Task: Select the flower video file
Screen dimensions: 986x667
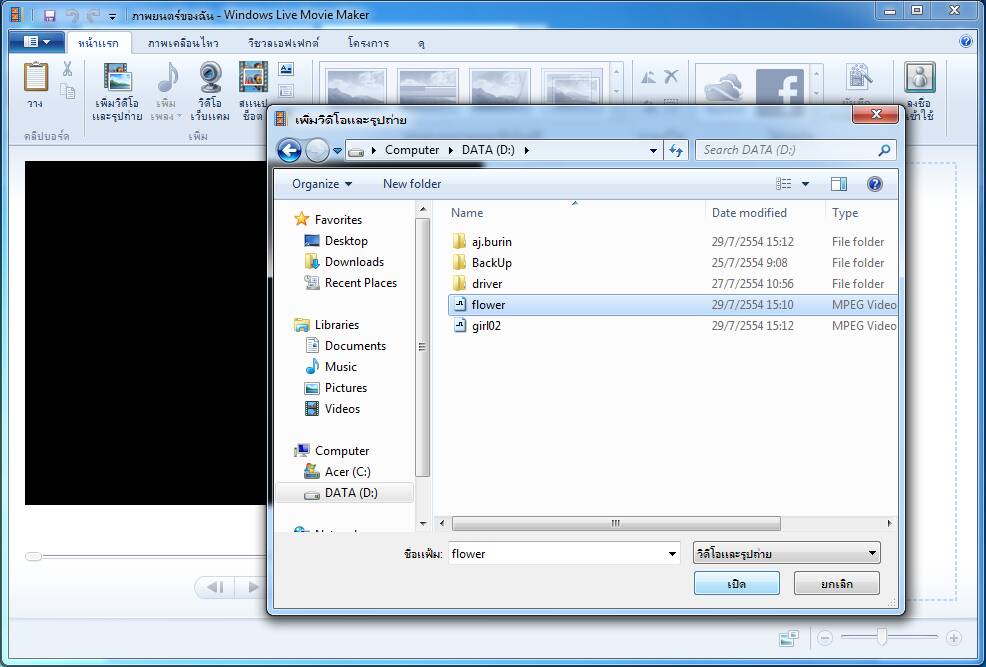Action: pos(489,305)
